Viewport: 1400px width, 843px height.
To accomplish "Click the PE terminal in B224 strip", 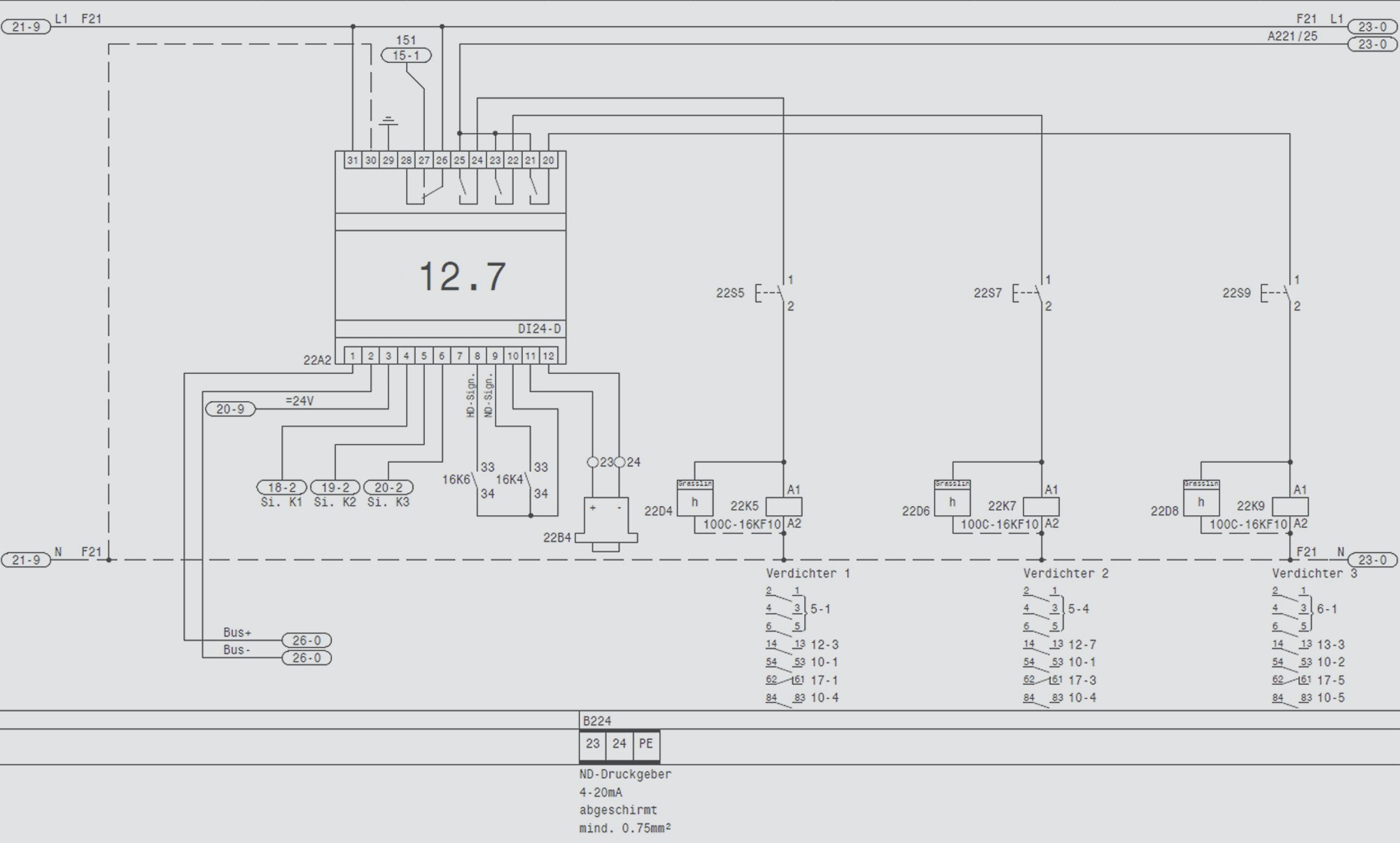I will coord(645,744).
